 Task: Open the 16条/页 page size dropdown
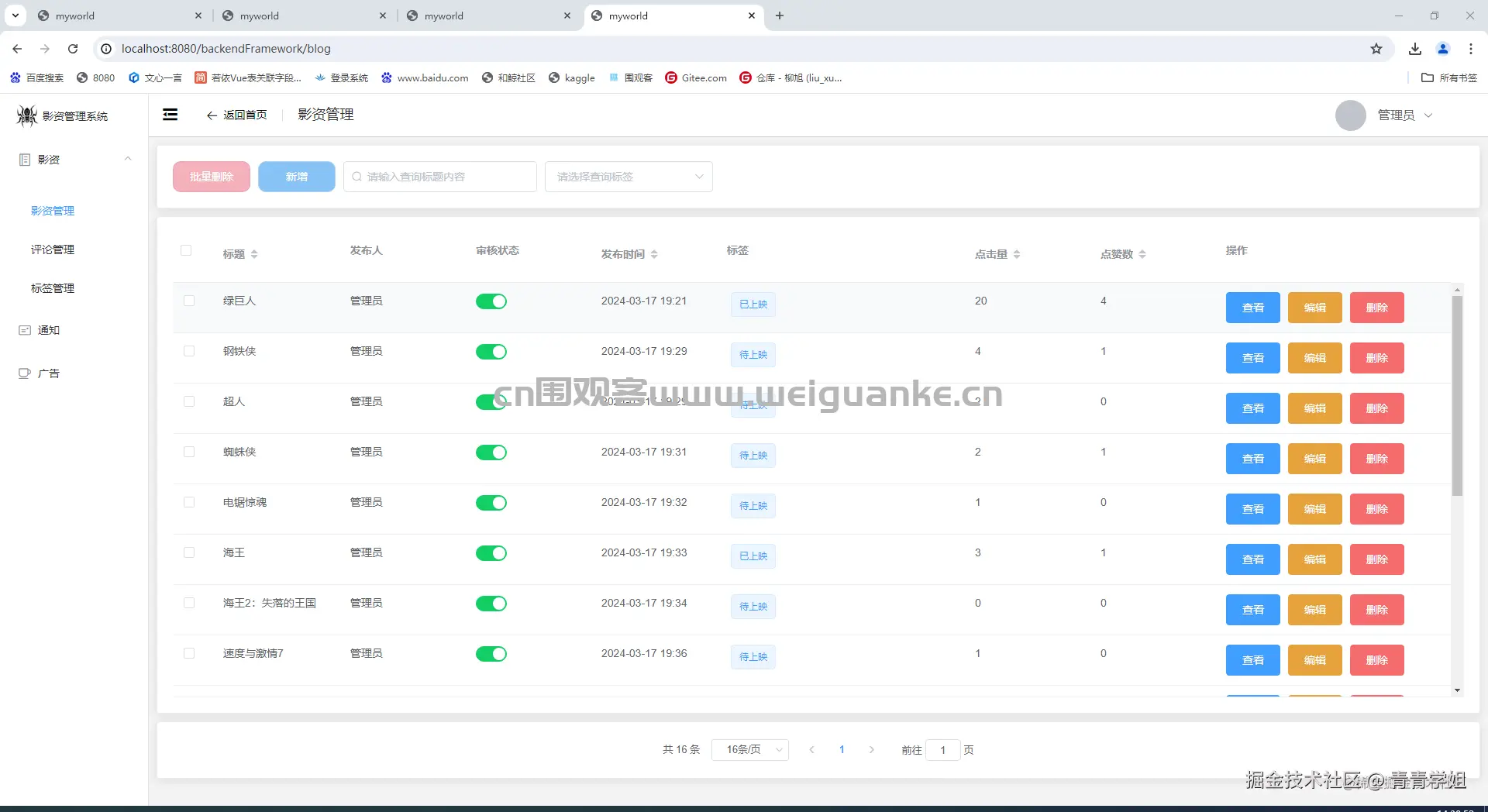[x=750, y=750]
